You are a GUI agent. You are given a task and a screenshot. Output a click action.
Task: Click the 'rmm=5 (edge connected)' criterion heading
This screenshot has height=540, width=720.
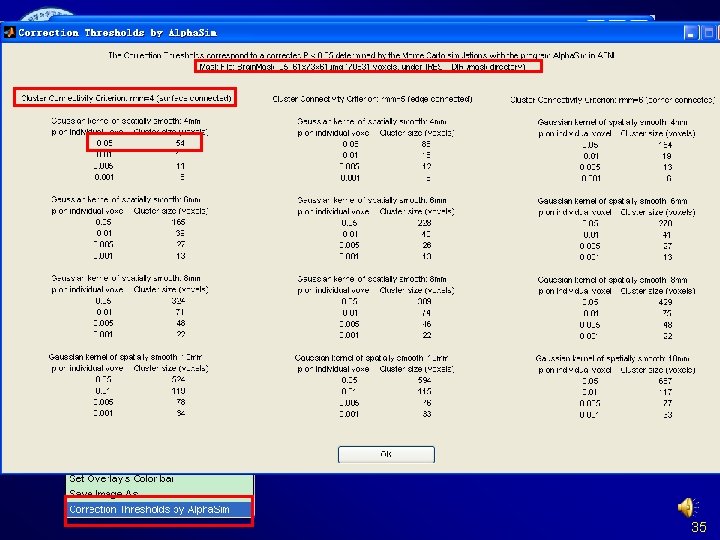tap(372, 99)
